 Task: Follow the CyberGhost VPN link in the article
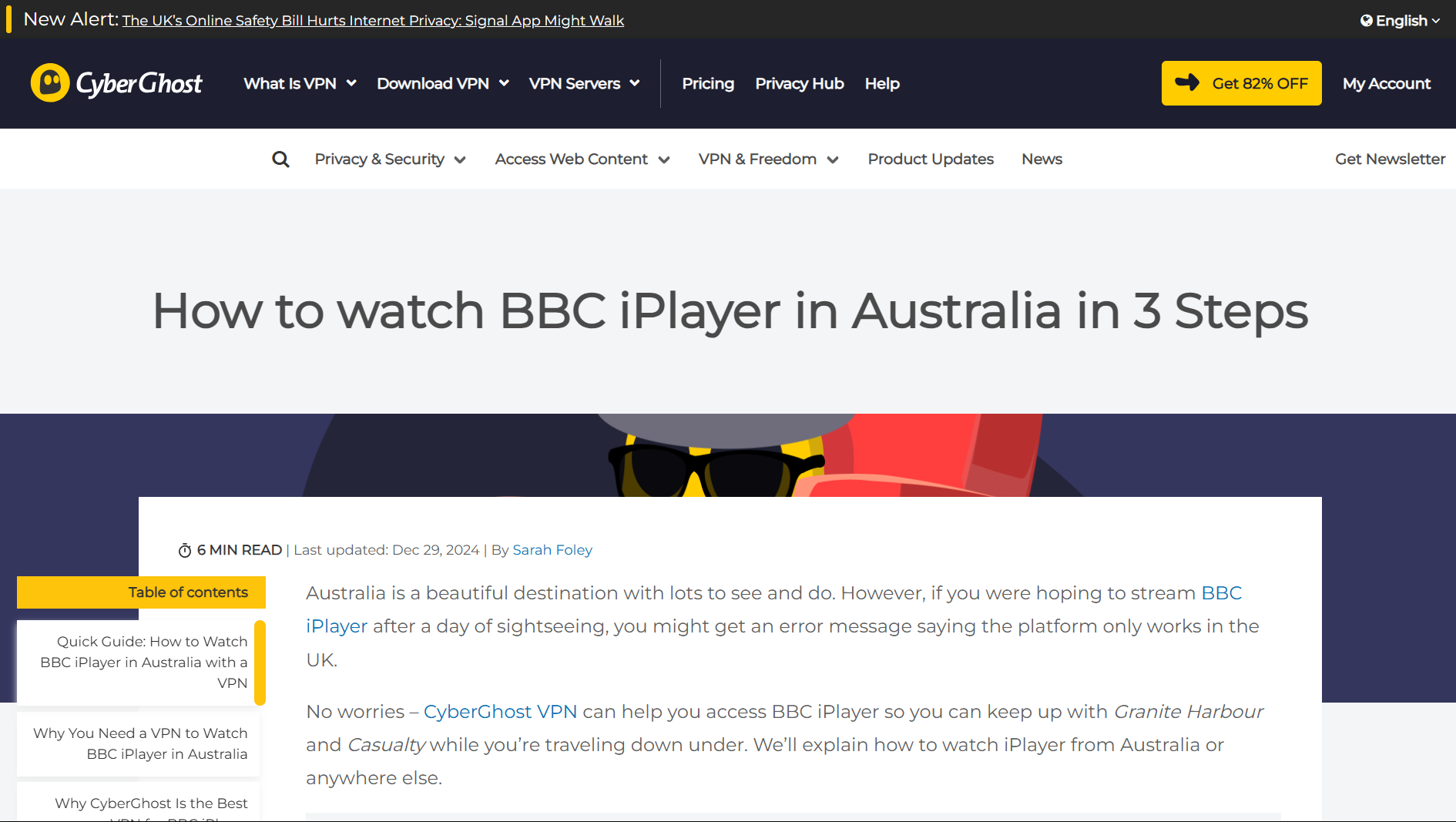click(500, 712)
